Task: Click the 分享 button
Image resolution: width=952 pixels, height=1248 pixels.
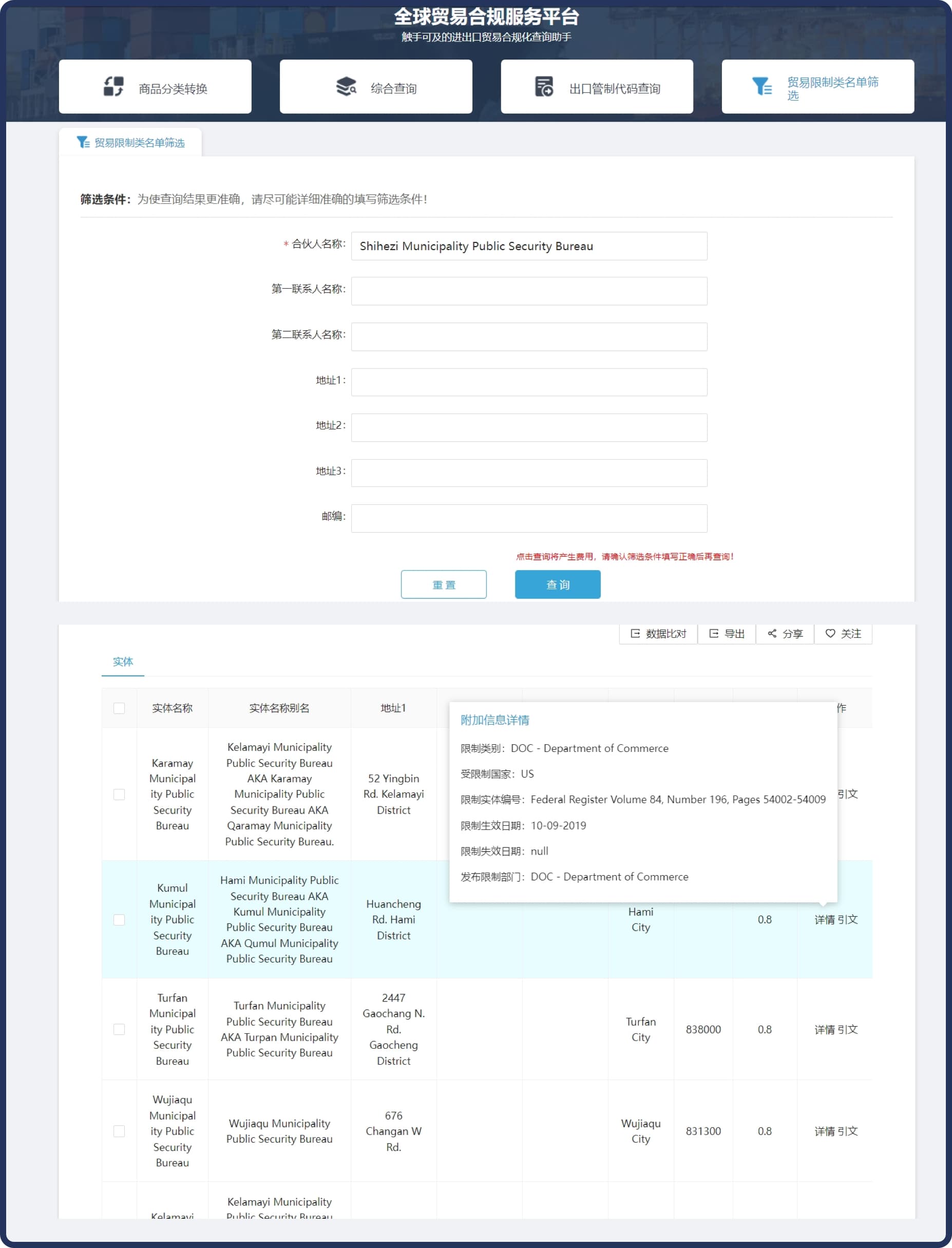Action: point(785,634)
